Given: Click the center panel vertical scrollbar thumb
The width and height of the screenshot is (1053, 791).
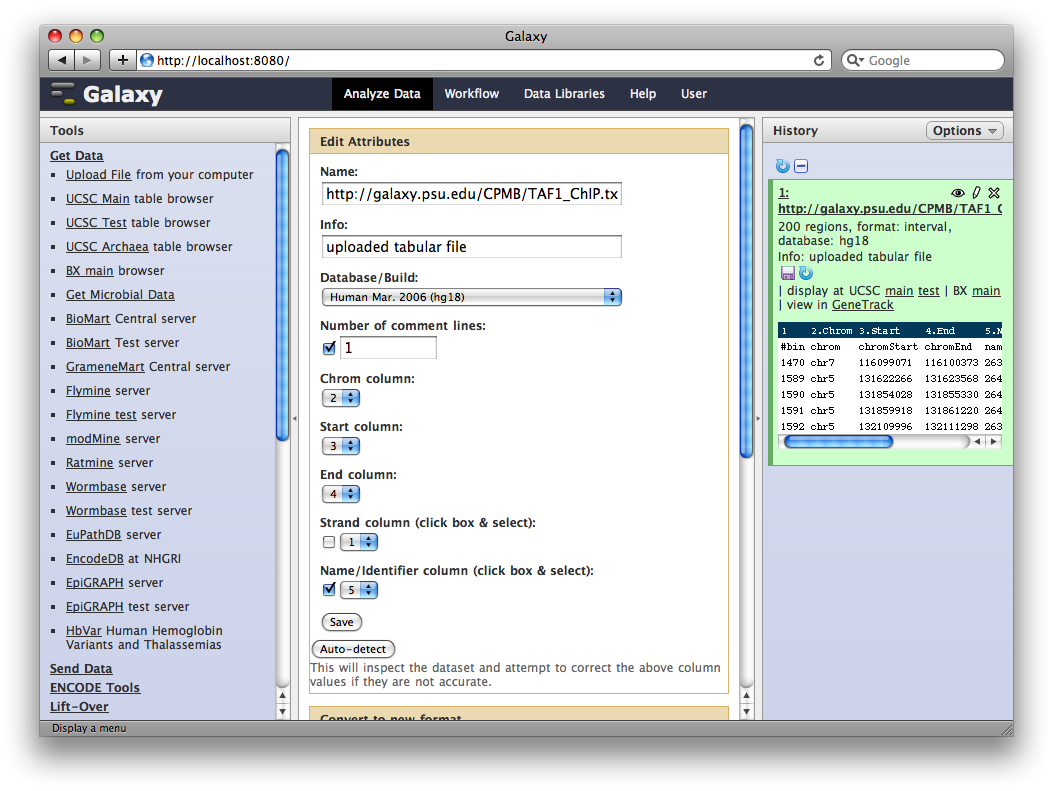Looking at the screenshot, I should coord(746,292).
